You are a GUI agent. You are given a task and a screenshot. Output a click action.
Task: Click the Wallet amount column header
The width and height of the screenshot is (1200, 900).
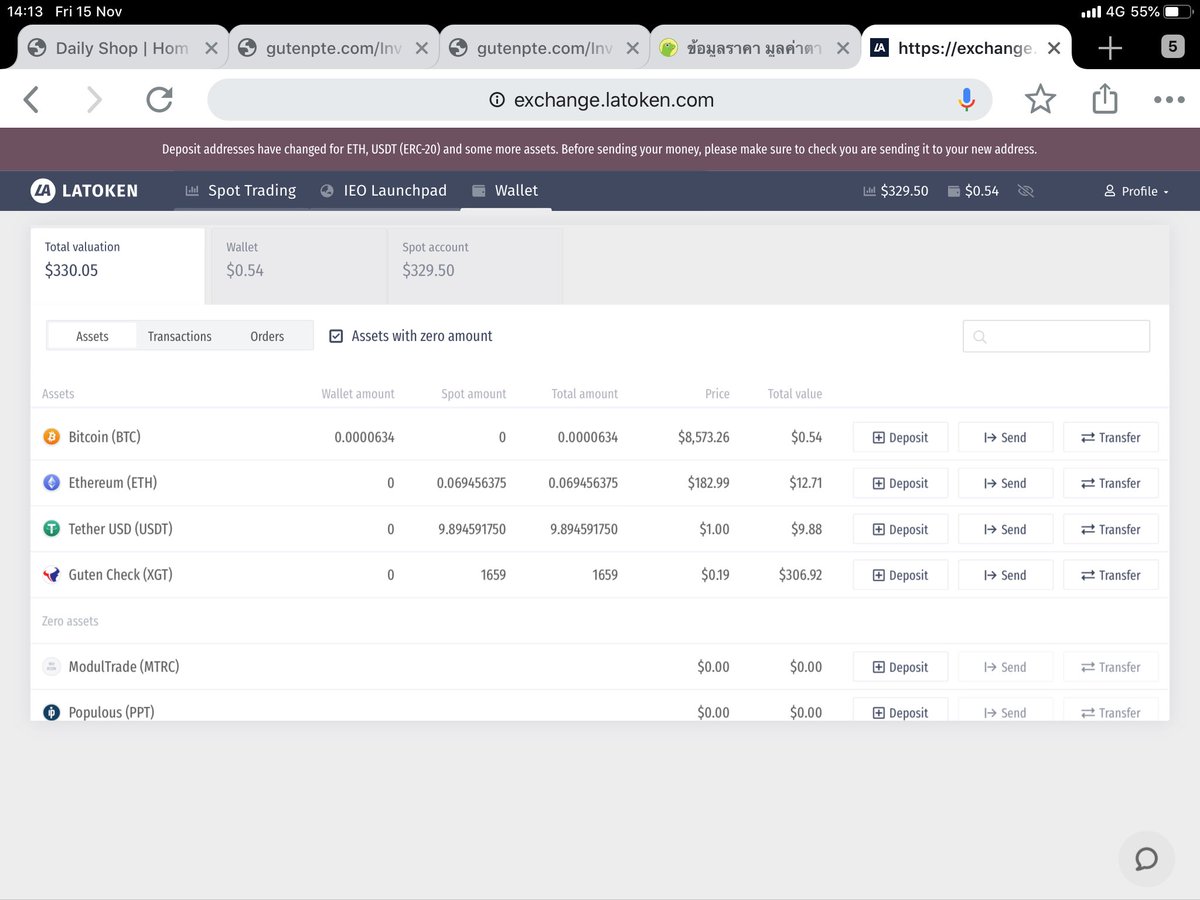[x=358, y=394]
